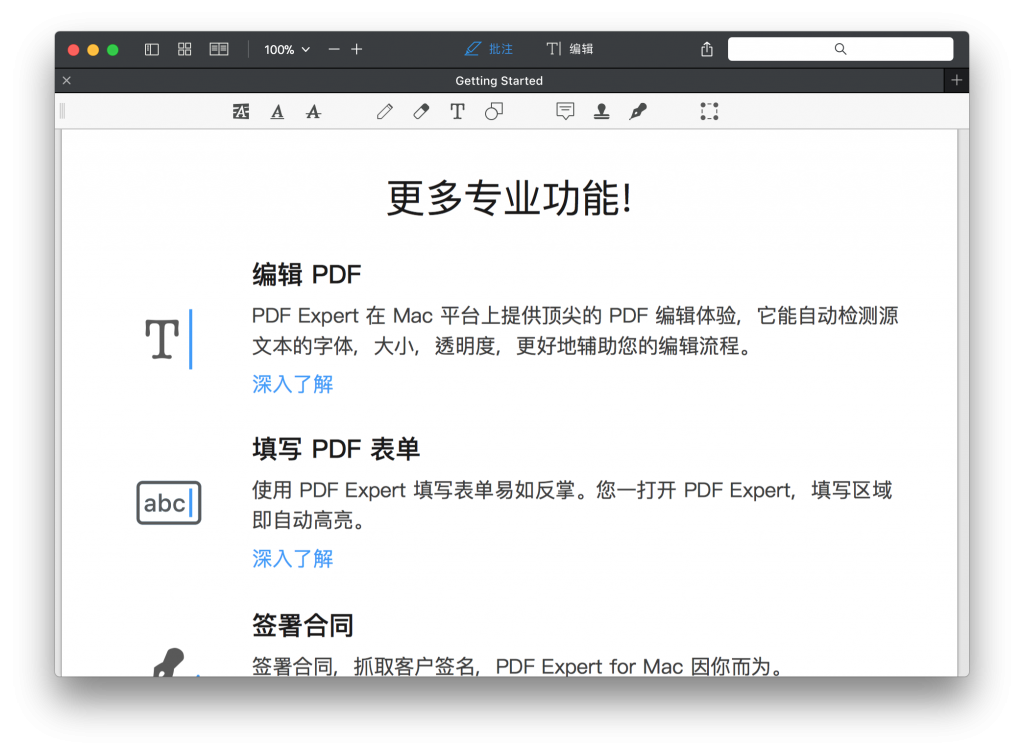
Task: Focus the search field
Action: click(x=840, y=49)
